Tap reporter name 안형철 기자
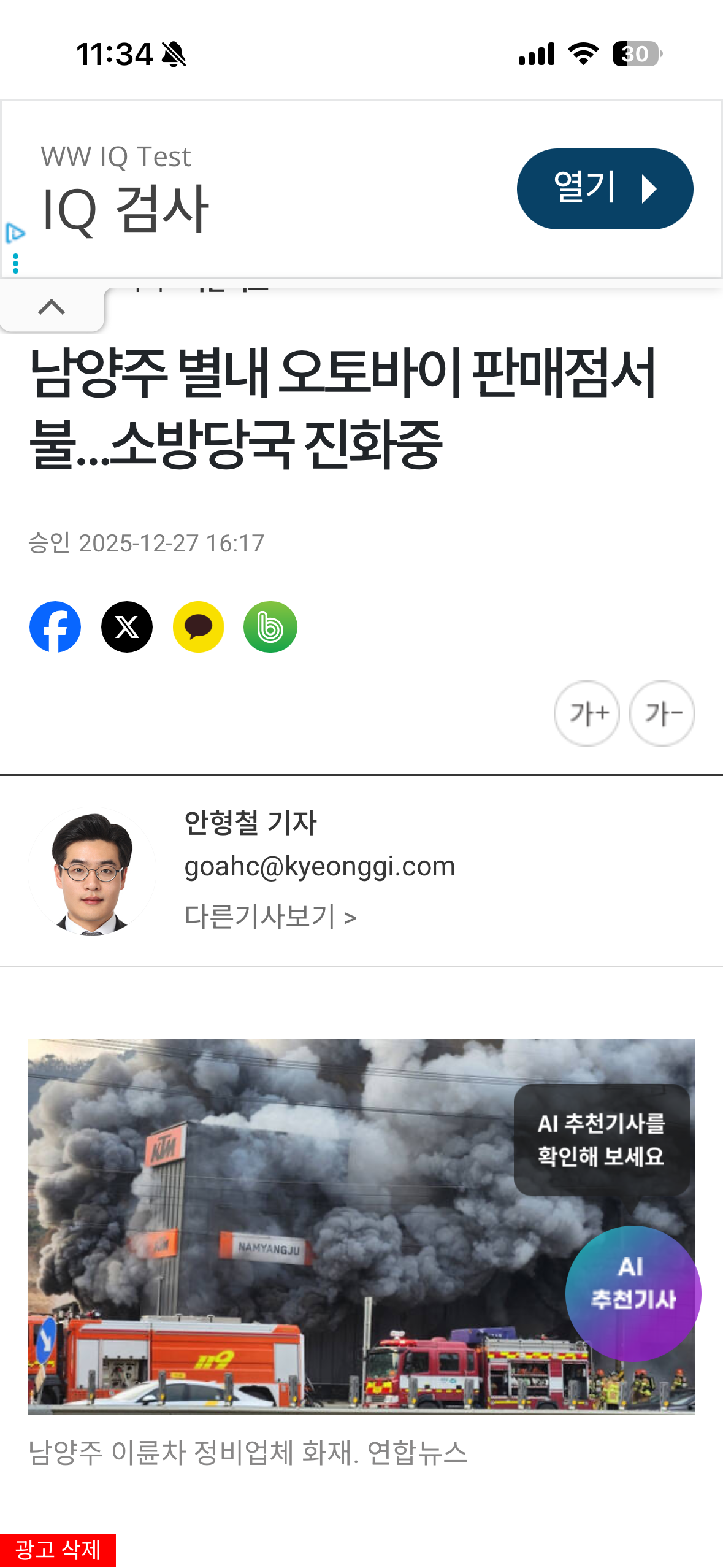 [x=250, y=823]
